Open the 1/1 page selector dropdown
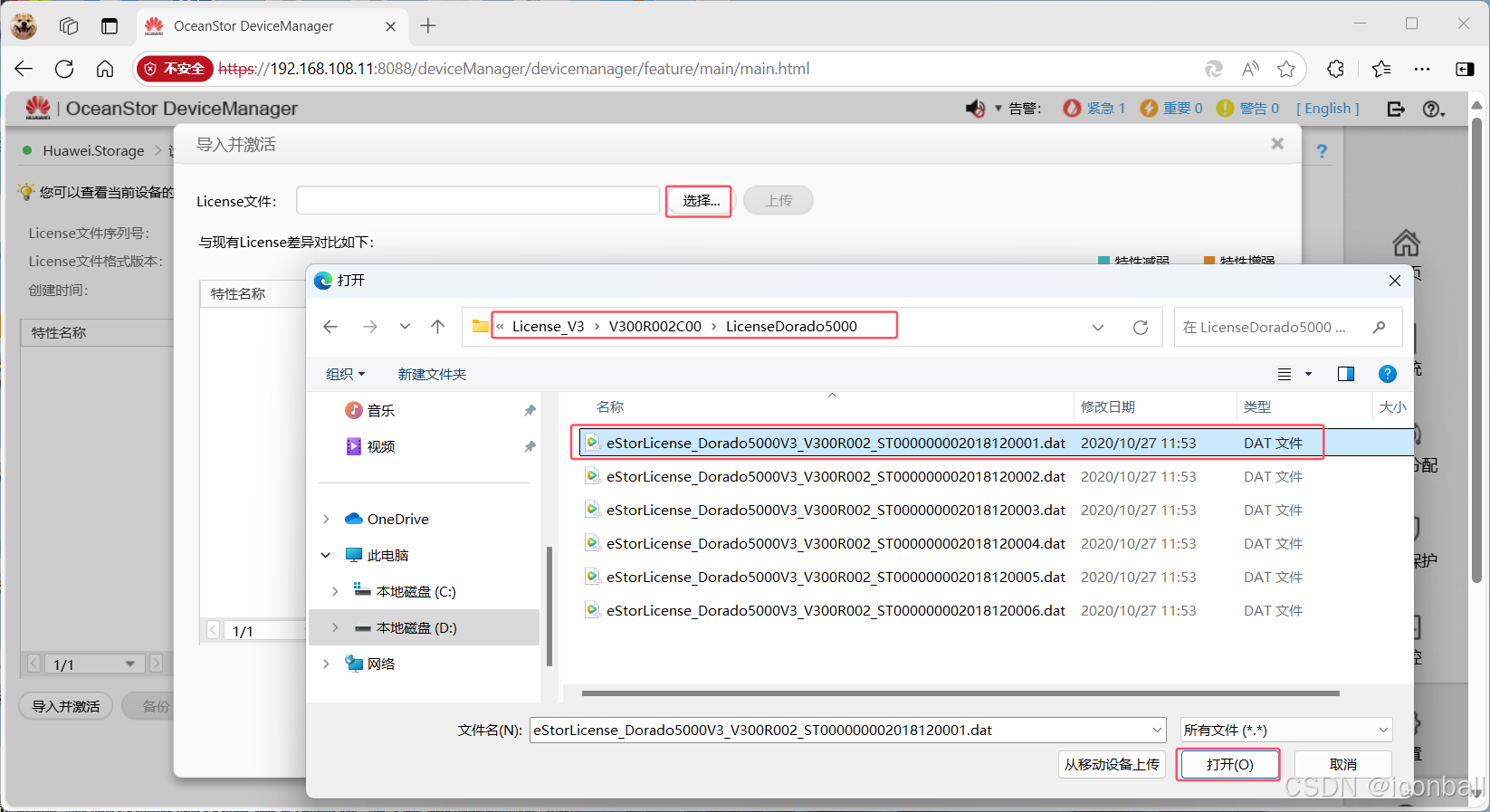 click(95, 664)
